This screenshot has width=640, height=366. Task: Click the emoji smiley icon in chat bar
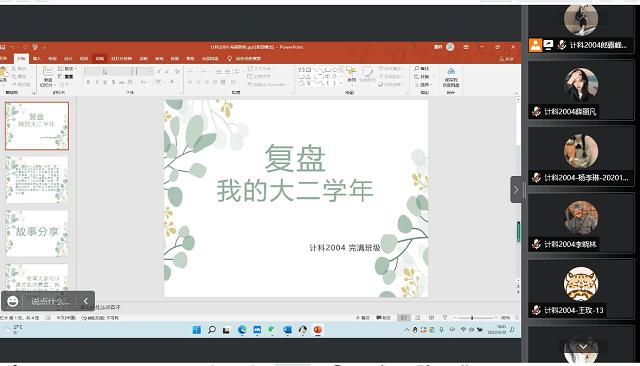coord(13,301)
